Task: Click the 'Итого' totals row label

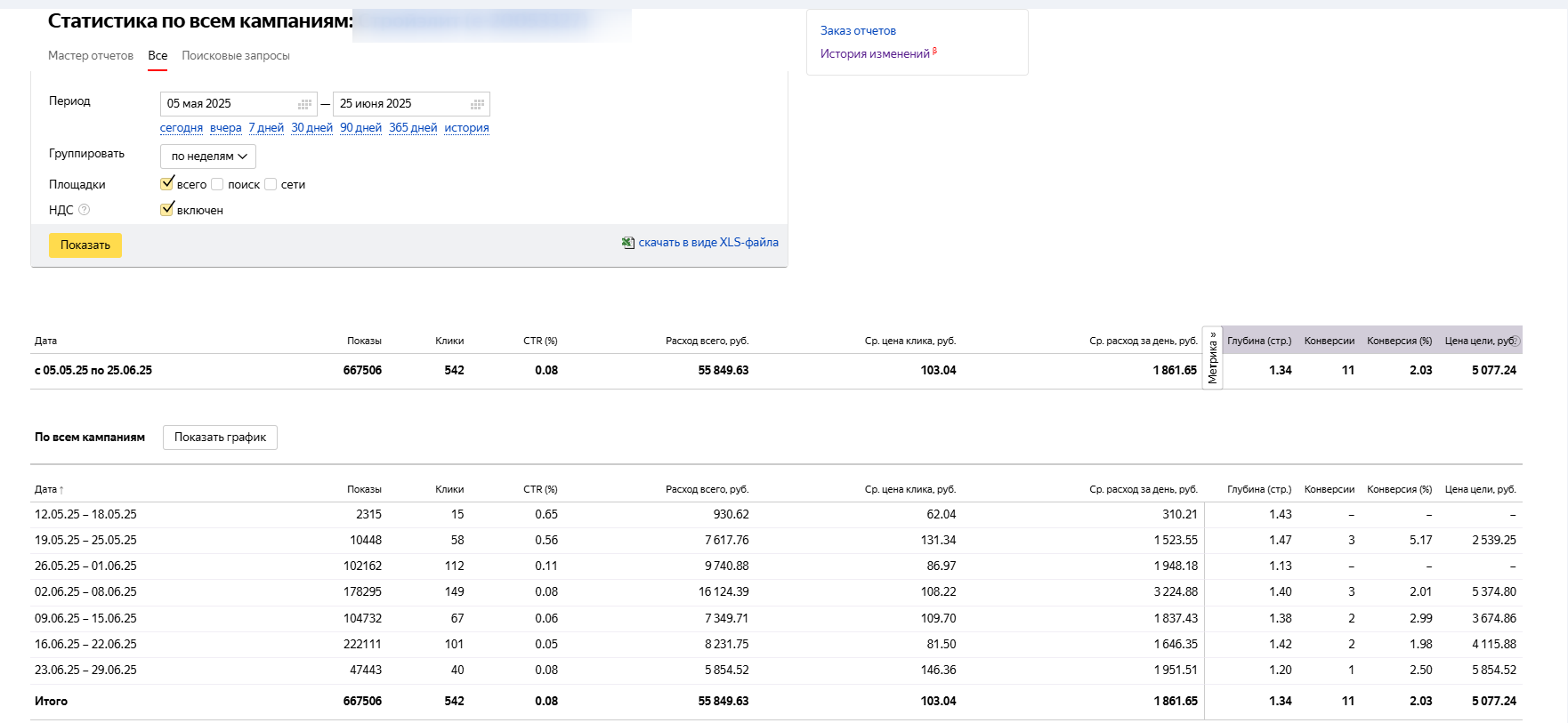Action: pyautogui.click(x=51, y=701)
